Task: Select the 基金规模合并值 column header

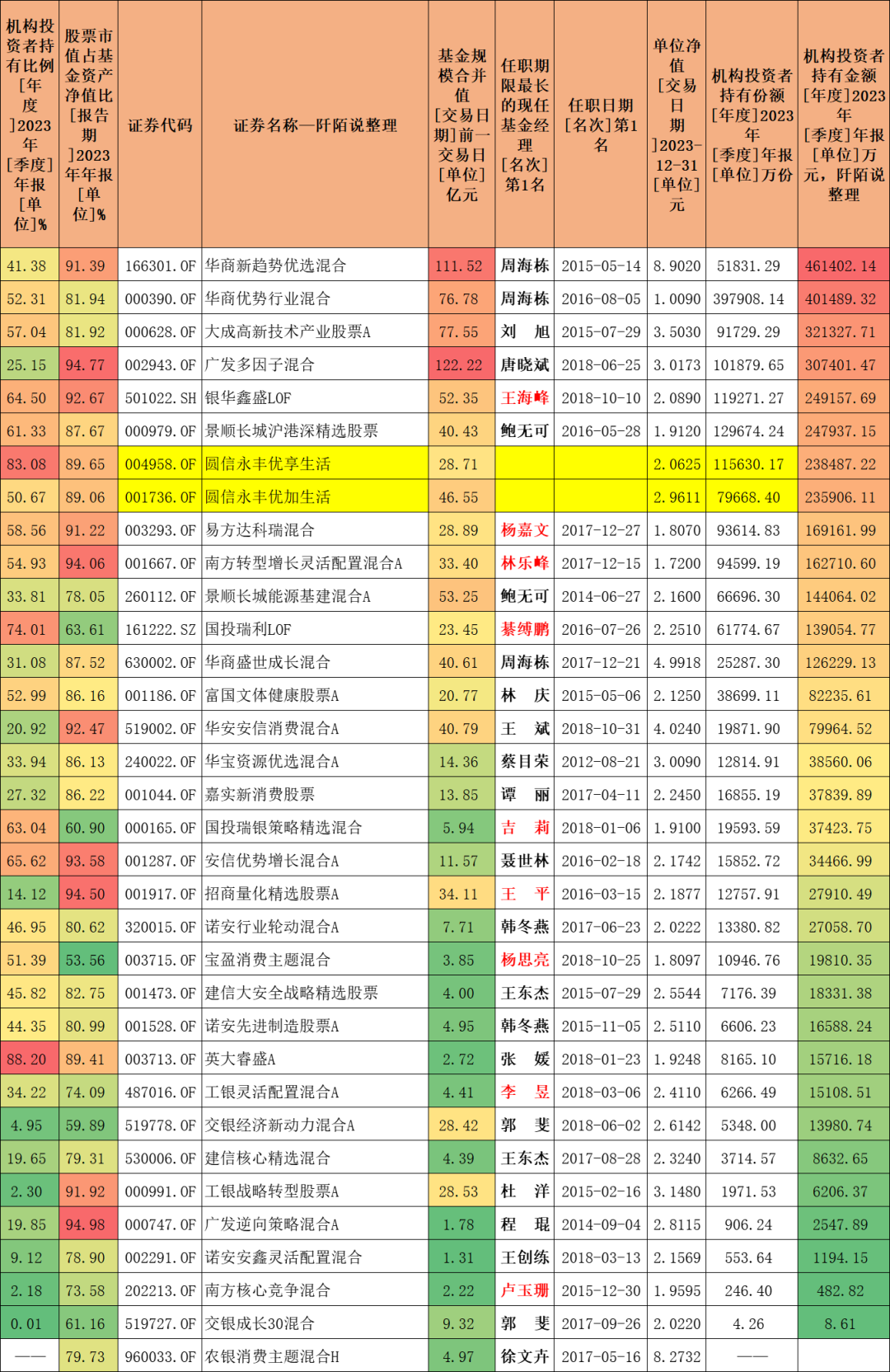Action: 461,125
